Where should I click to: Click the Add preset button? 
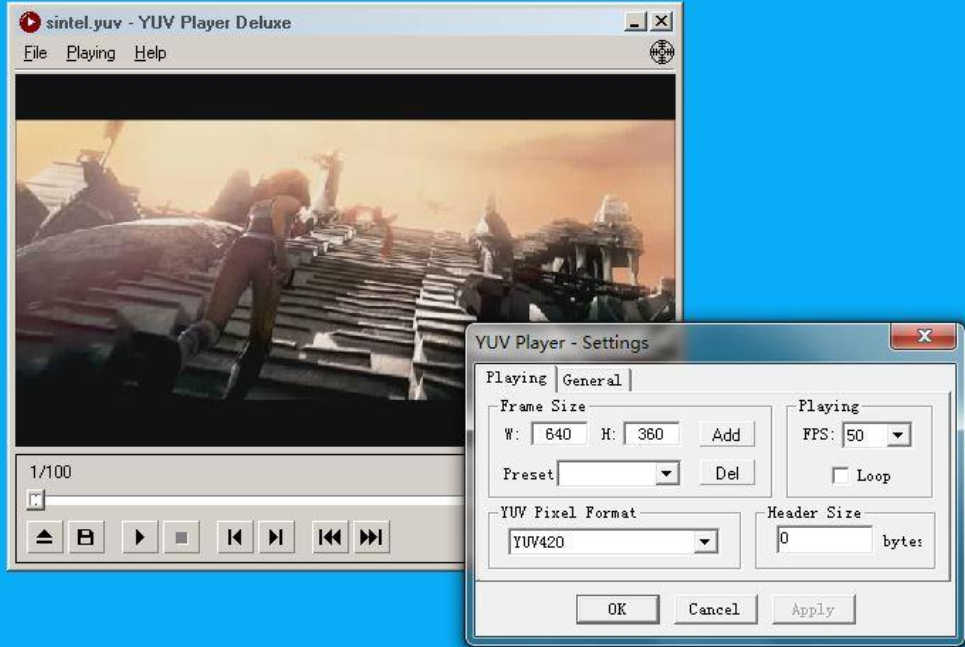coord(726,435)
